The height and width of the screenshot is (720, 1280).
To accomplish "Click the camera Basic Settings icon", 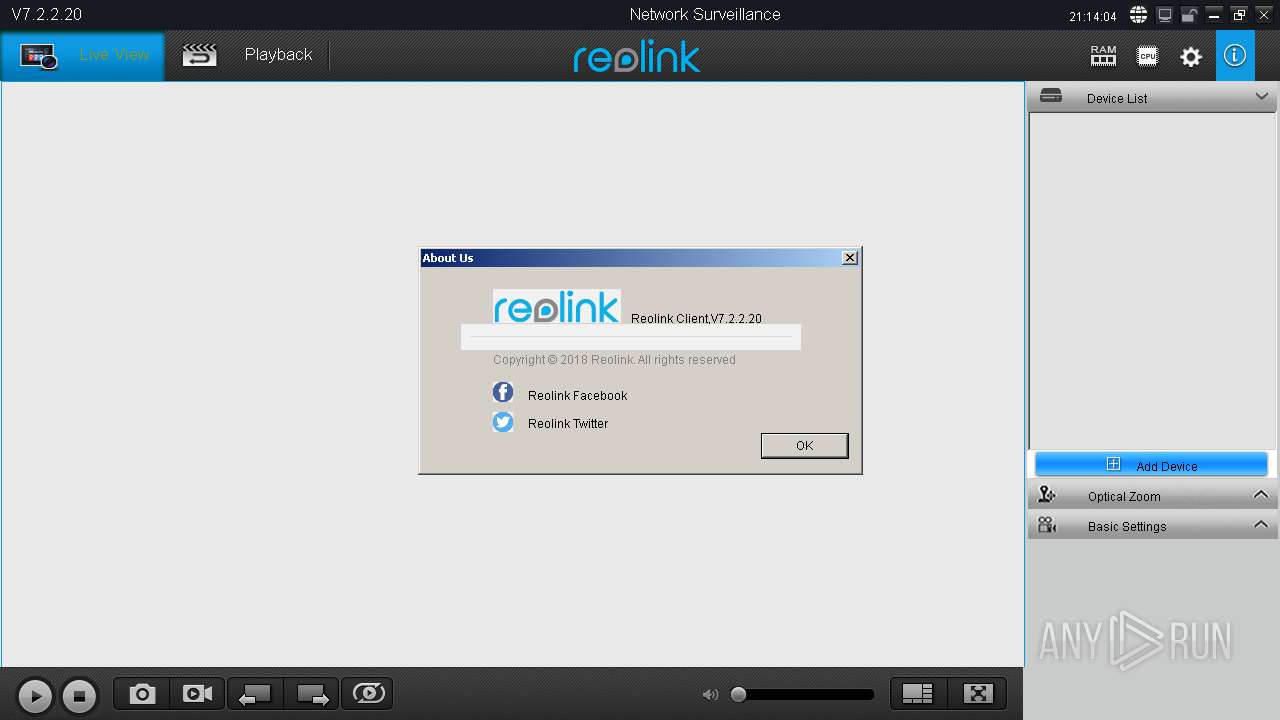I will pyautogui.click(x=1047, y=525).
